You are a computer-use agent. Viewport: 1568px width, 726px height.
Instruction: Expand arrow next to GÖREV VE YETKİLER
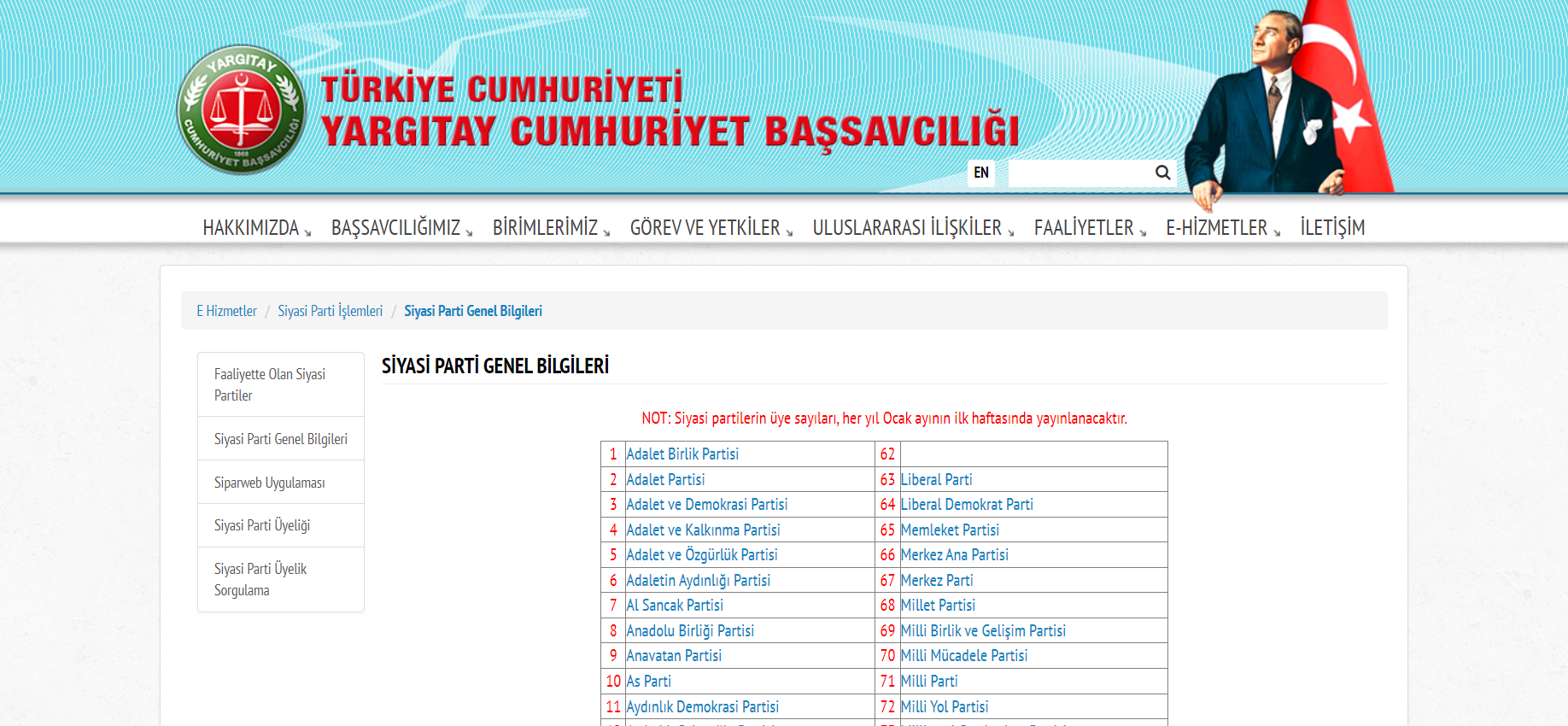tap(788, 232)
